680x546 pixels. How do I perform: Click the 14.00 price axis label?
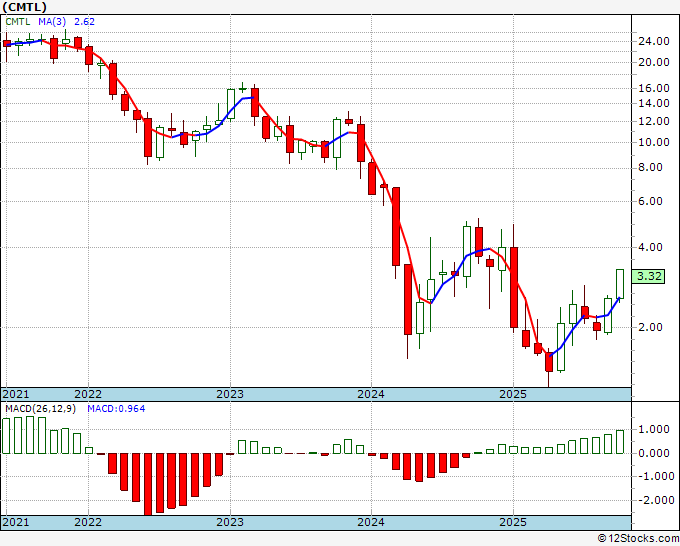(654, 104)
